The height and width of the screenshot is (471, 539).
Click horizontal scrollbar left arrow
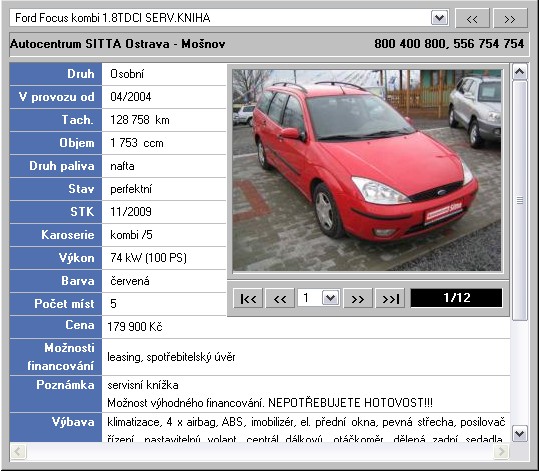pos(19,451)
